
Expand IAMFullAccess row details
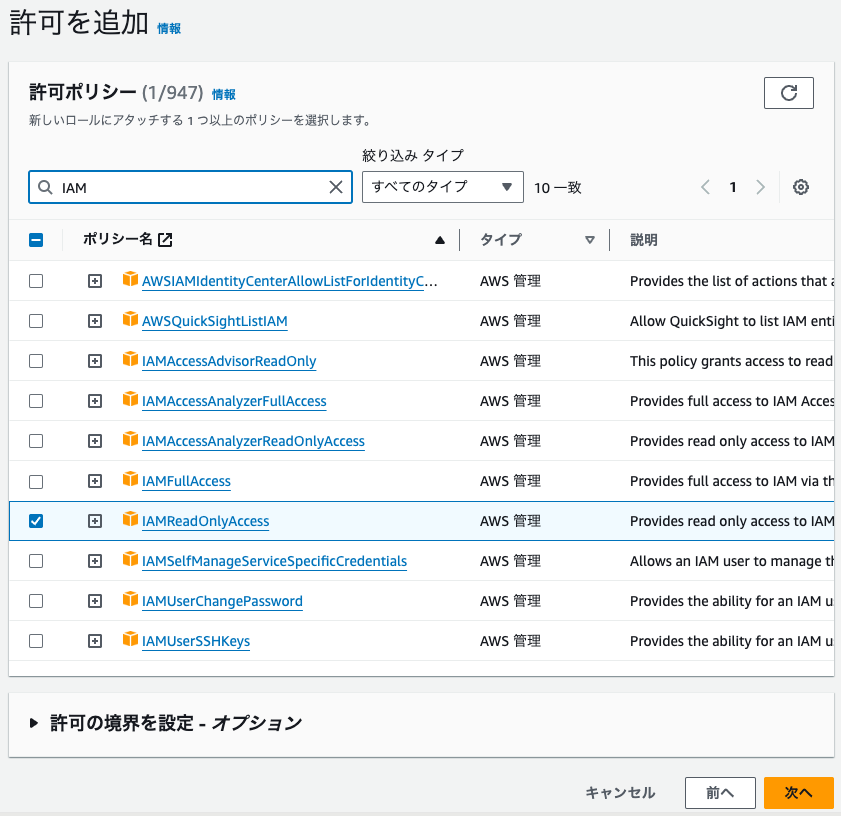95,481
